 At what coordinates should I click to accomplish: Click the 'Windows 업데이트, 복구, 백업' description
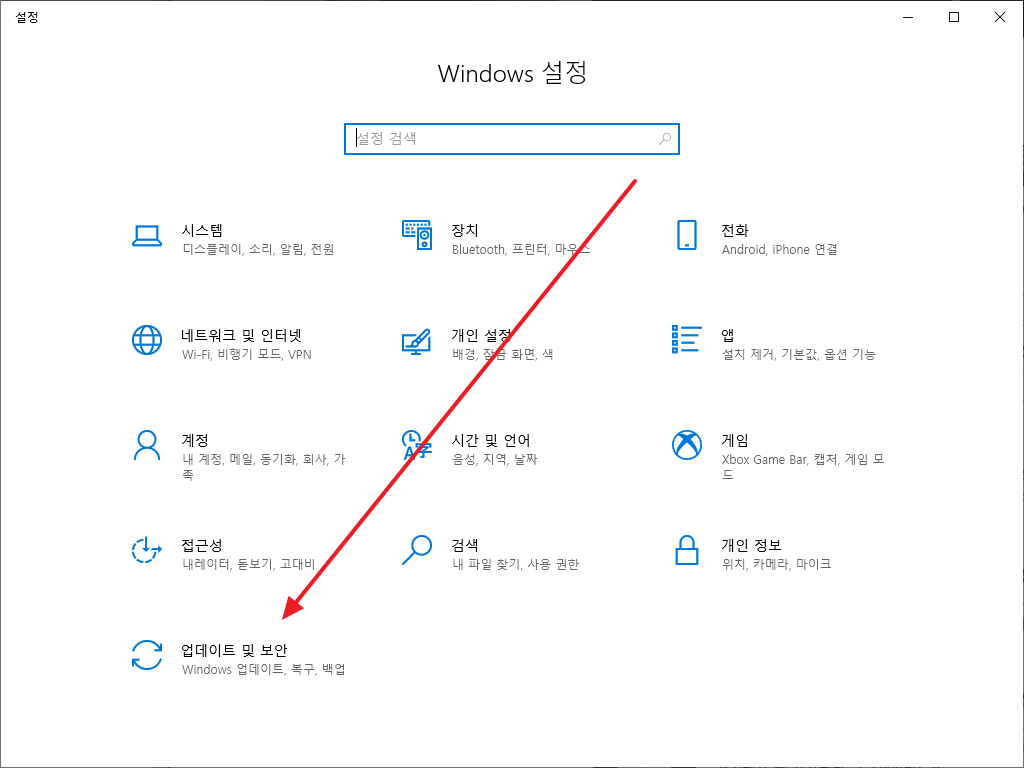pyautogui.click(x=264, y=669)
